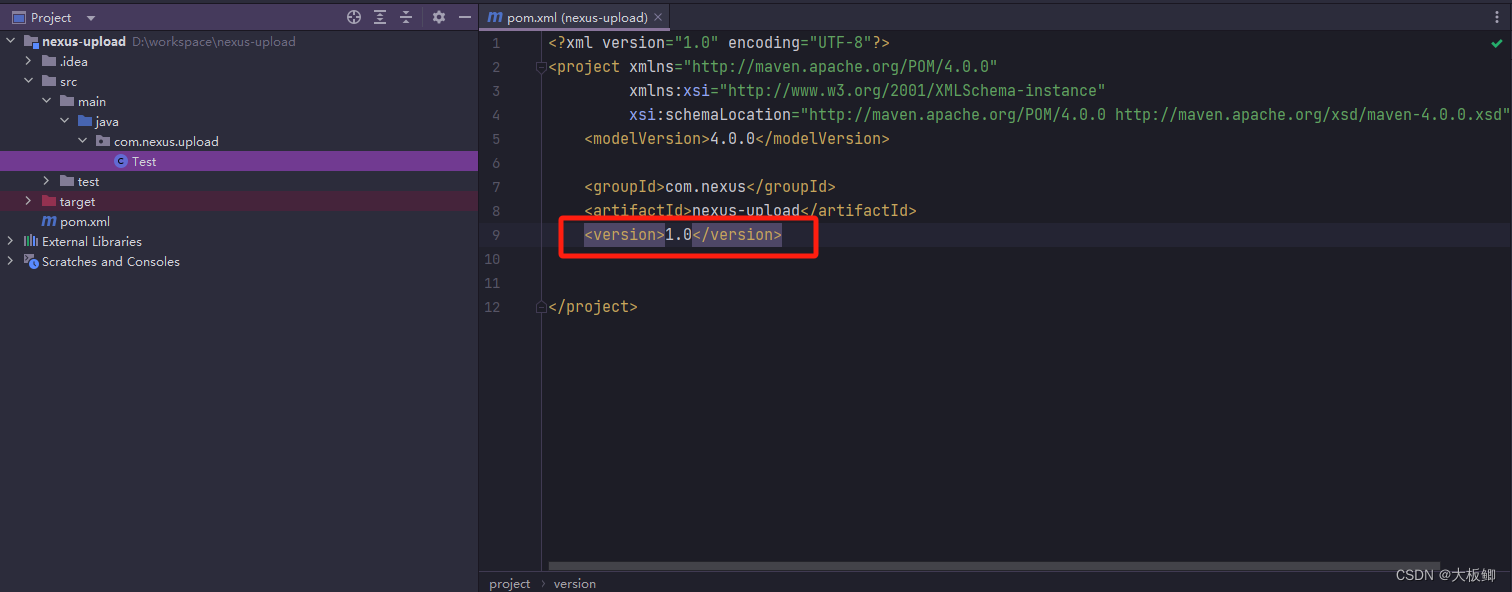Select the .idea folder row
This screenshot has height=592, width=1512.
pyautogui.click(x=239, y=61)
